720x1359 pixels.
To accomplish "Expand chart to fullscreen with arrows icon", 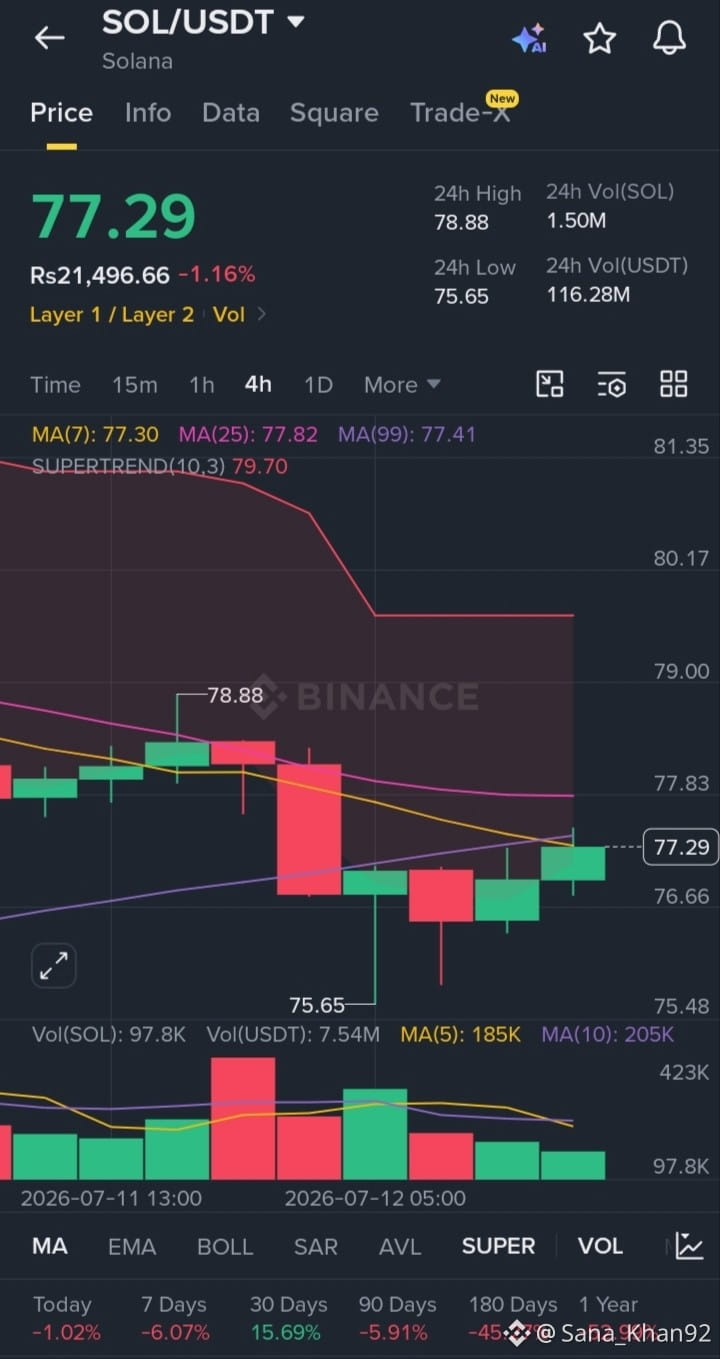I will (53, 966).
